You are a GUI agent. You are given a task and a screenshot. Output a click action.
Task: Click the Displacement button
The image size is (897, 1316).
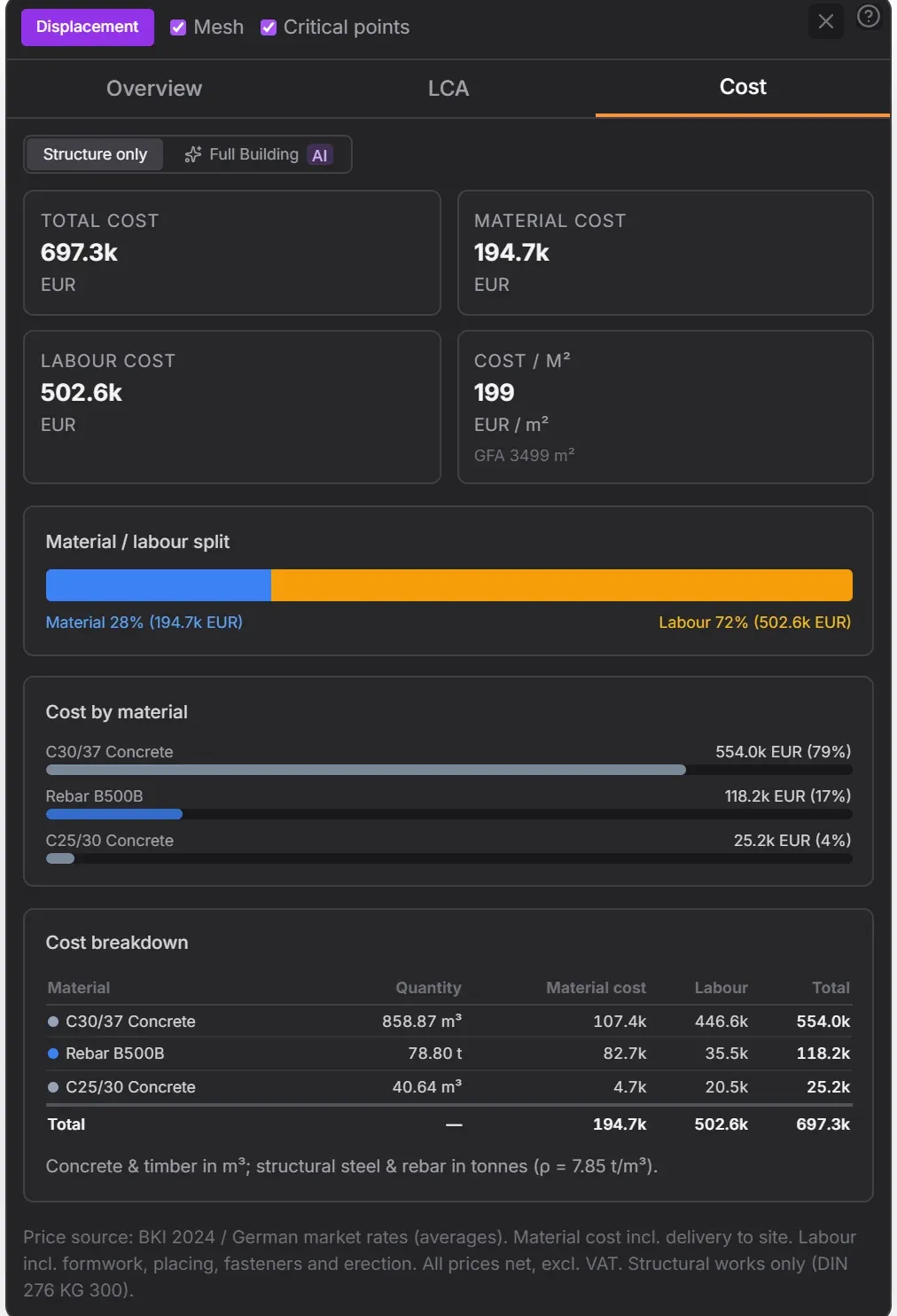pos(87,27)
